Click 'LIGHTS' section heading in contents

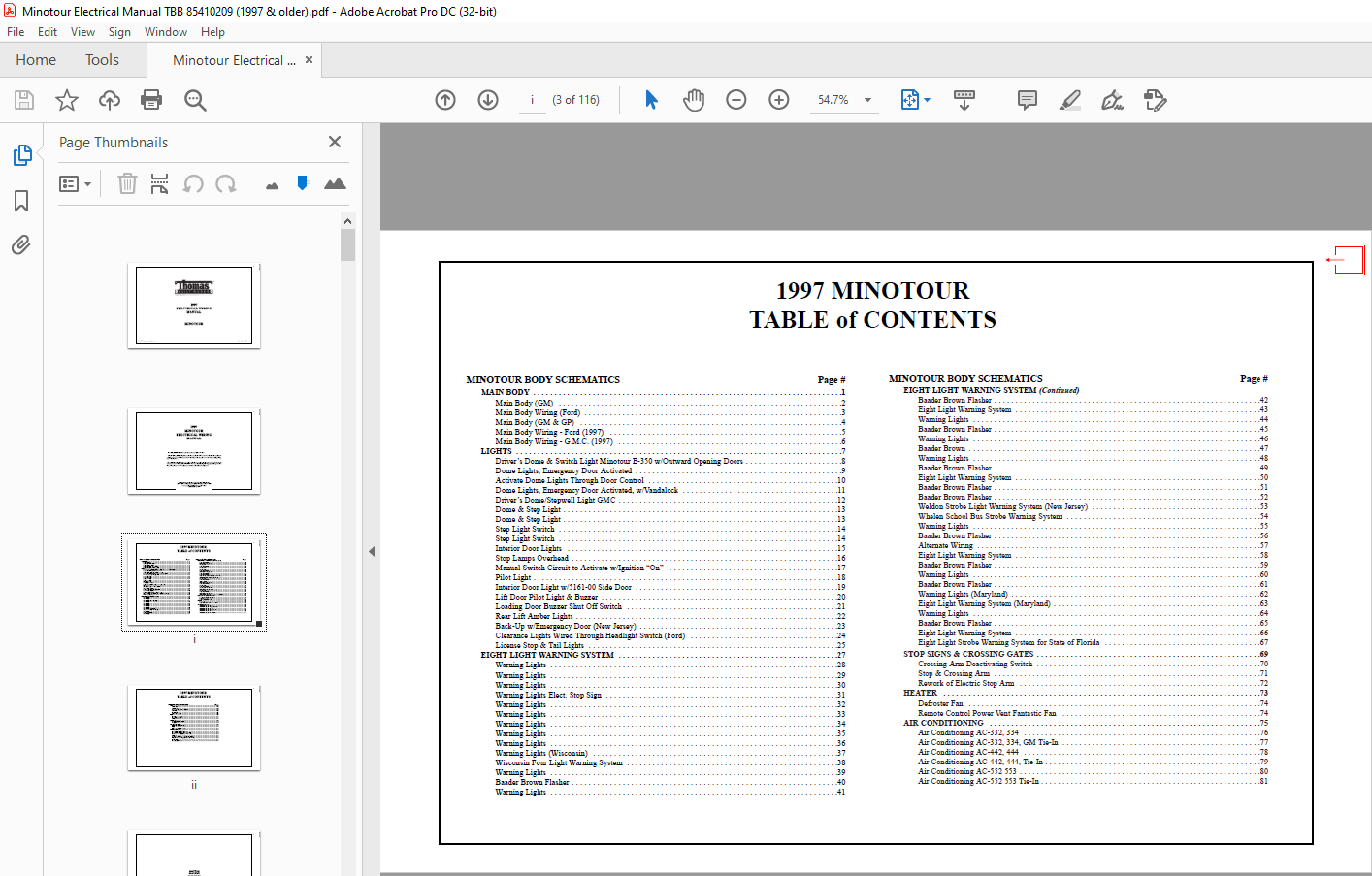pos(496,451)
